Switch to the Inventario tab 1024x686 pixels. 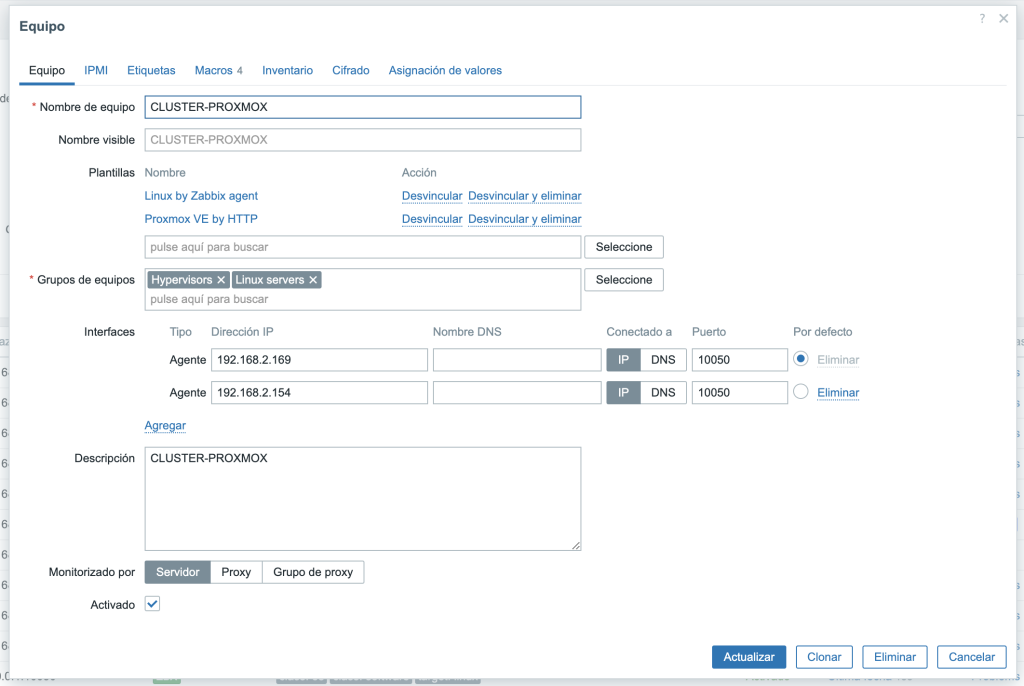pos(287,70)
